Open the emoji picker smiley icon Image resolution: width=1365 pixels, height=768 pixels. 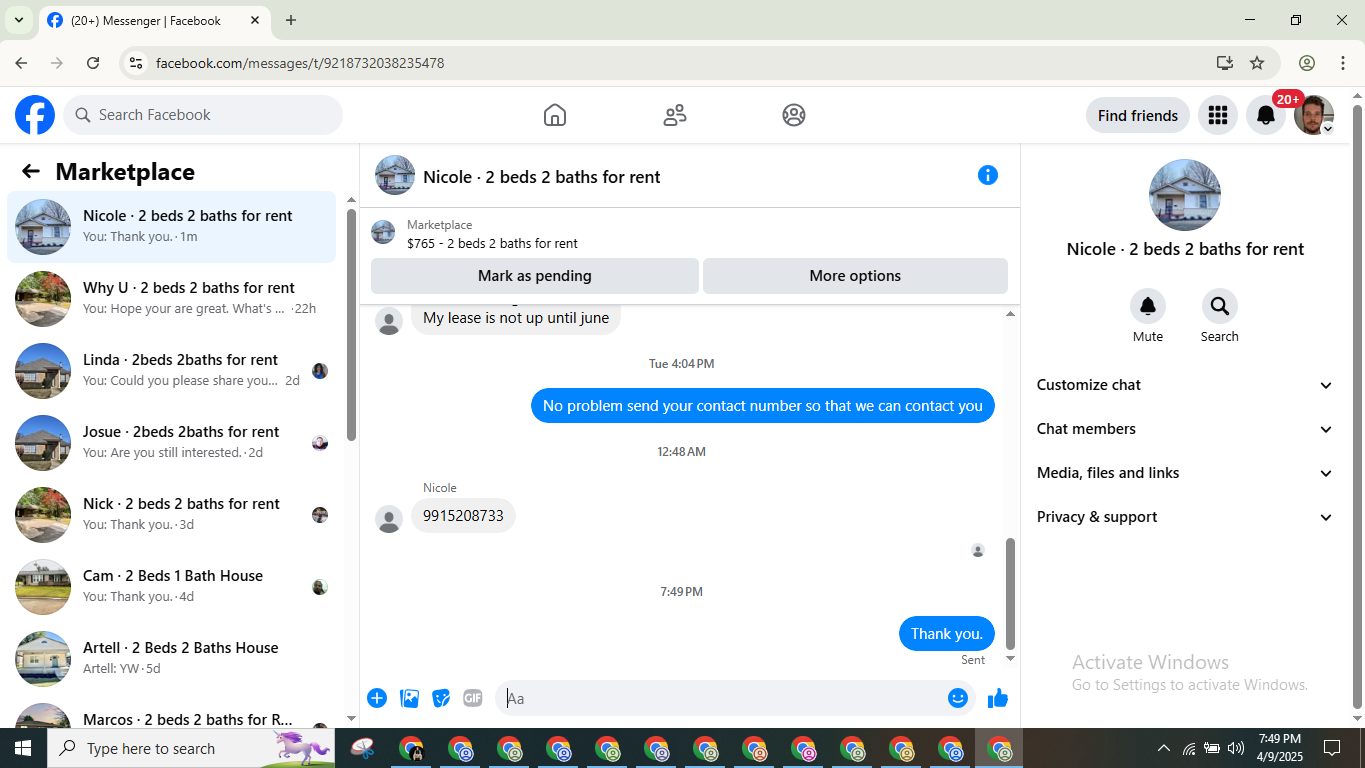958,698
